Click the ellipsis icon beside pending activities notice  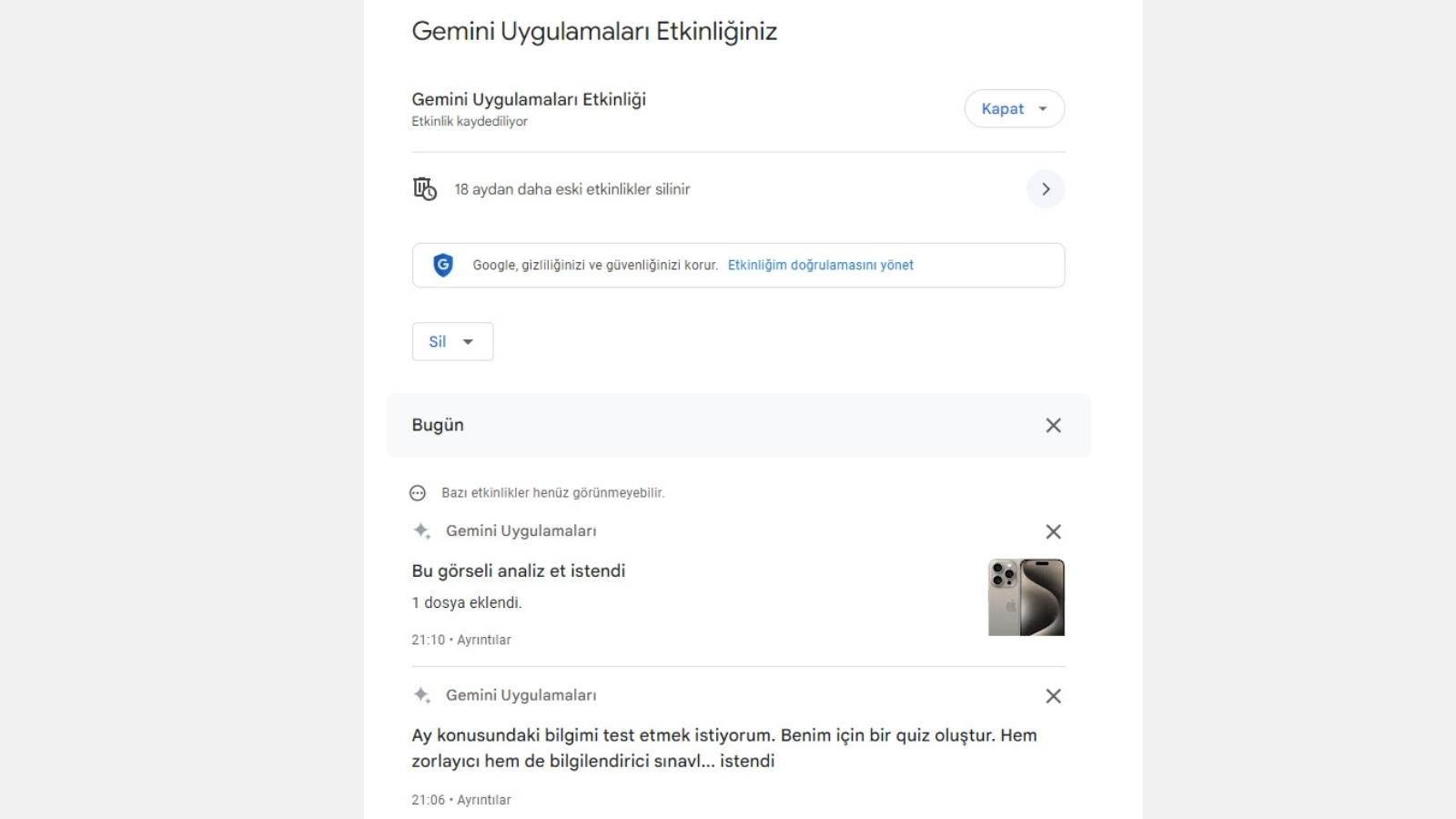[x=419, y=491]
